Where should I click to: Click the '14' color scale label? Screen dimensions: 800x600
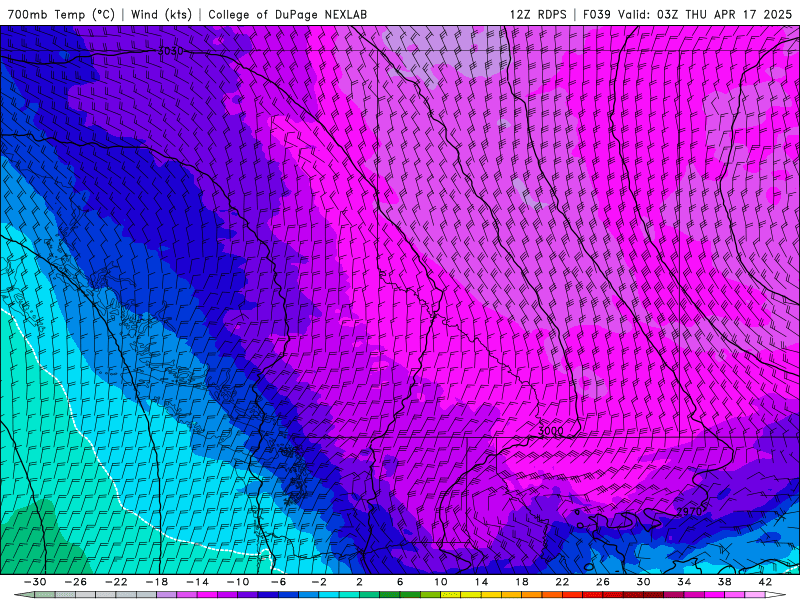[481, 582]
